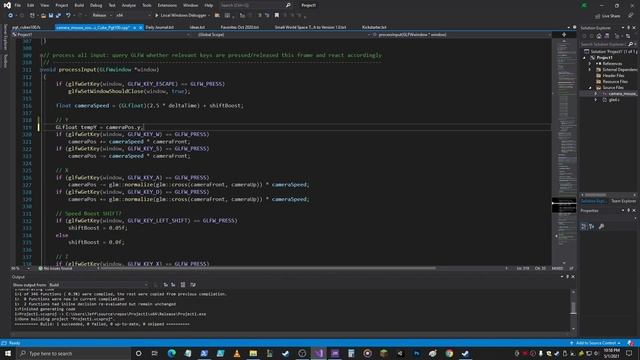Image resolution: width=640 pixels, height=360 pixels.
Task: Switch to the Ideas.txt tab
Action: (x=197, y=27)
